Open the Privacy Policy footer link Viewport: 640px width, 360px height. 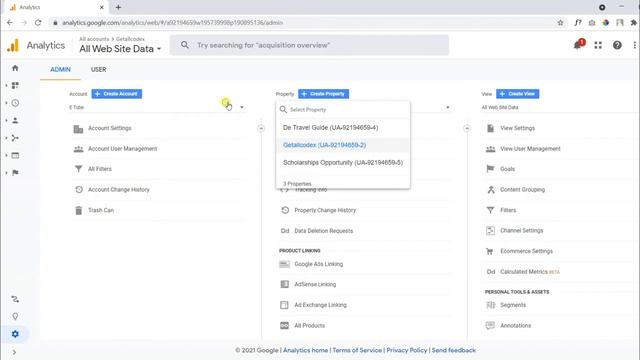tap(407, 350)
